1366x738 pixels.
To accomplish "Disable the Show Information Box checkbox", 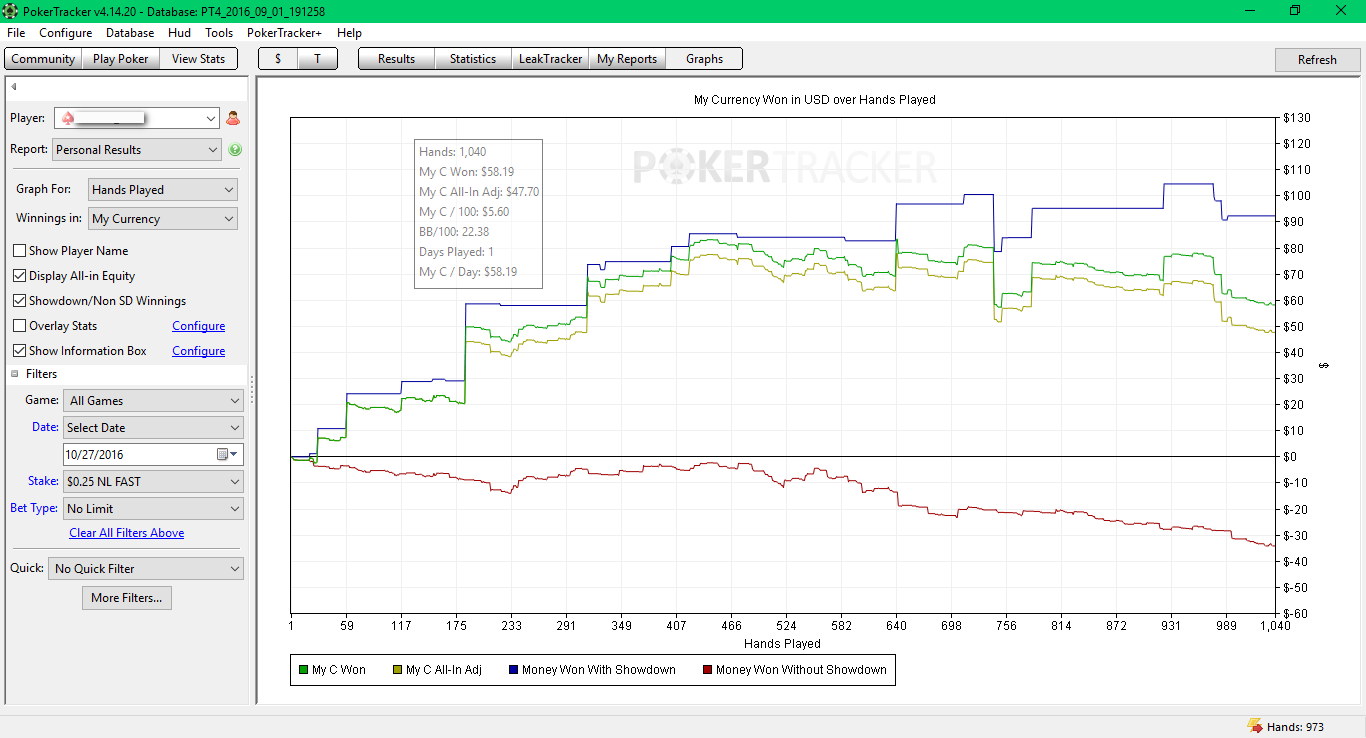I will [20, 351].
